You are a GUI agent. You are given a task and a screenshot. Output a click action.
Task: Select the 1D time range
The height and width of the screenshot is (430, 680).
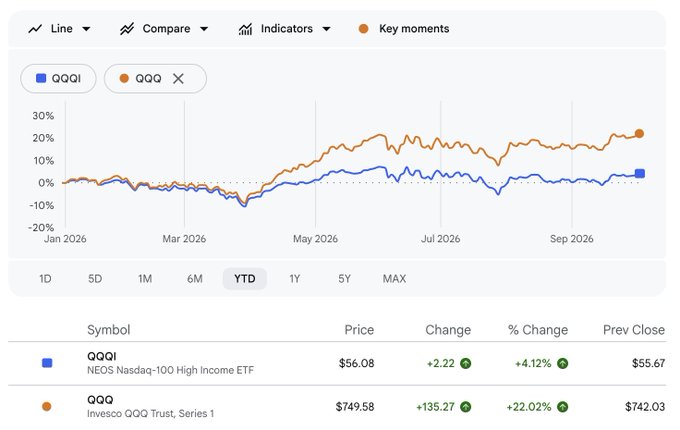coord(46,279)
